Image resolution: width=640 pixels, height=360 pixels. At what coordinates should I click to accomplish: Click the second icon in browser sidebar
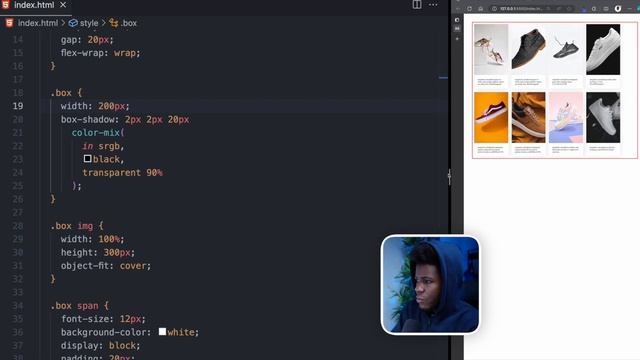tap(457, 29)
